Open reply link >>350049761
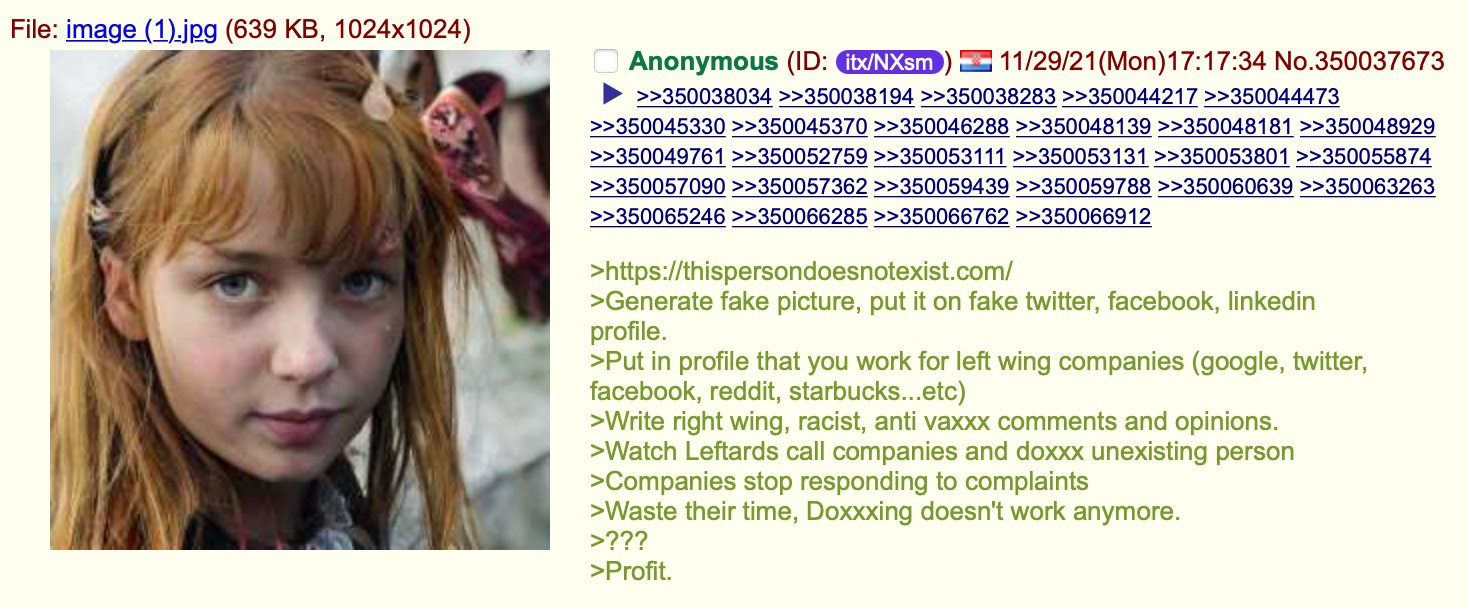 [658, 157]
